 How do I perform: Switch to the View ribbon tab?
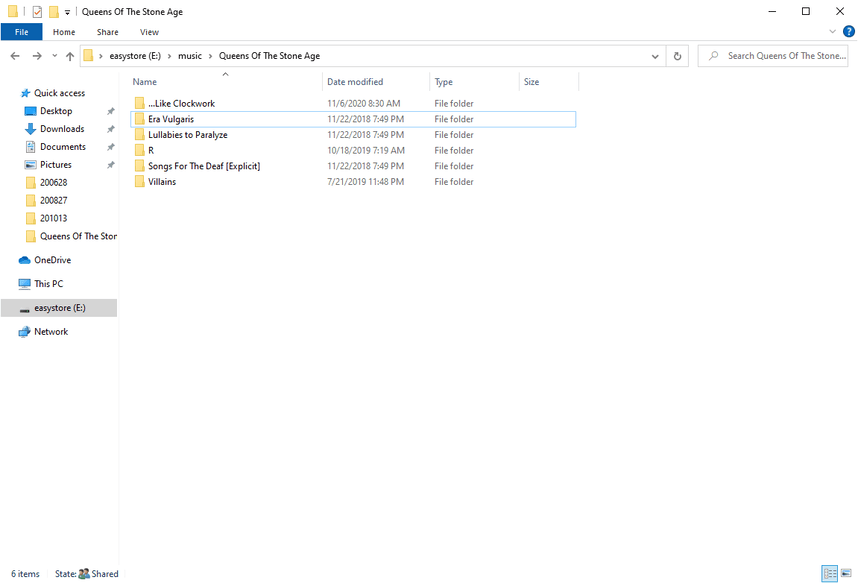[x=149, y=32]
